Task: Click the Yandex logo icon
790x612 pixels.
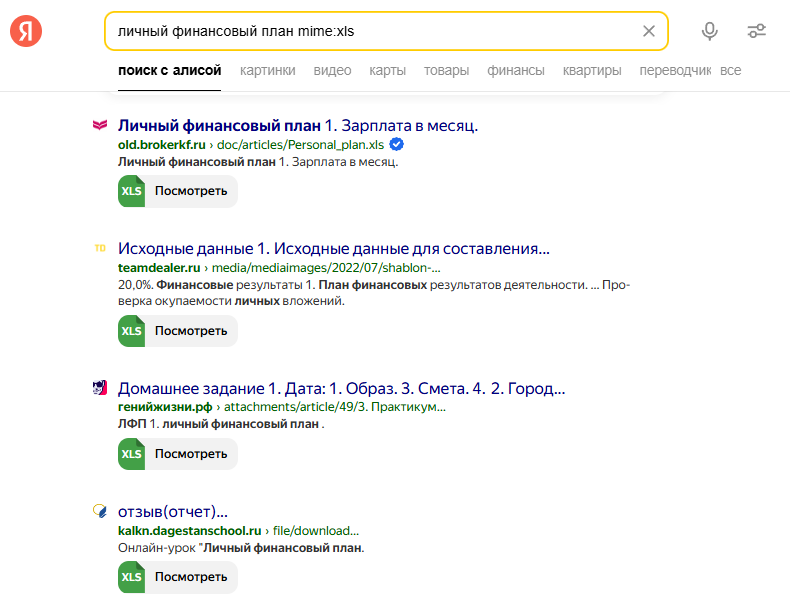Action: point(26,31)
